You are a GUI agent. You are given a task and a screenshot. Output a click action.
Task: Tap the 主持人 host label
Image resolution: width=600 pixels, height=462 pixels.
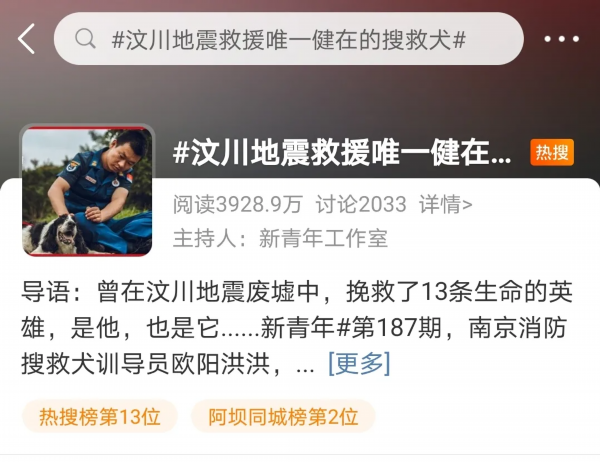click(210, 239)
